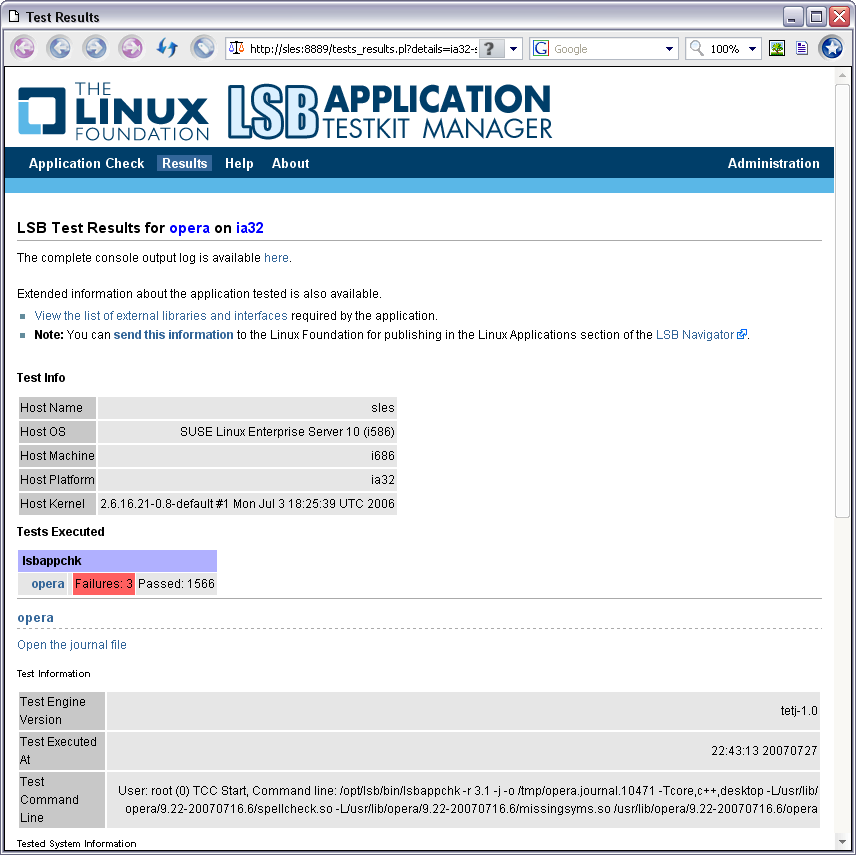Click the opera section heading link
This screenshot has width=856, height=855.
point(35,618)
